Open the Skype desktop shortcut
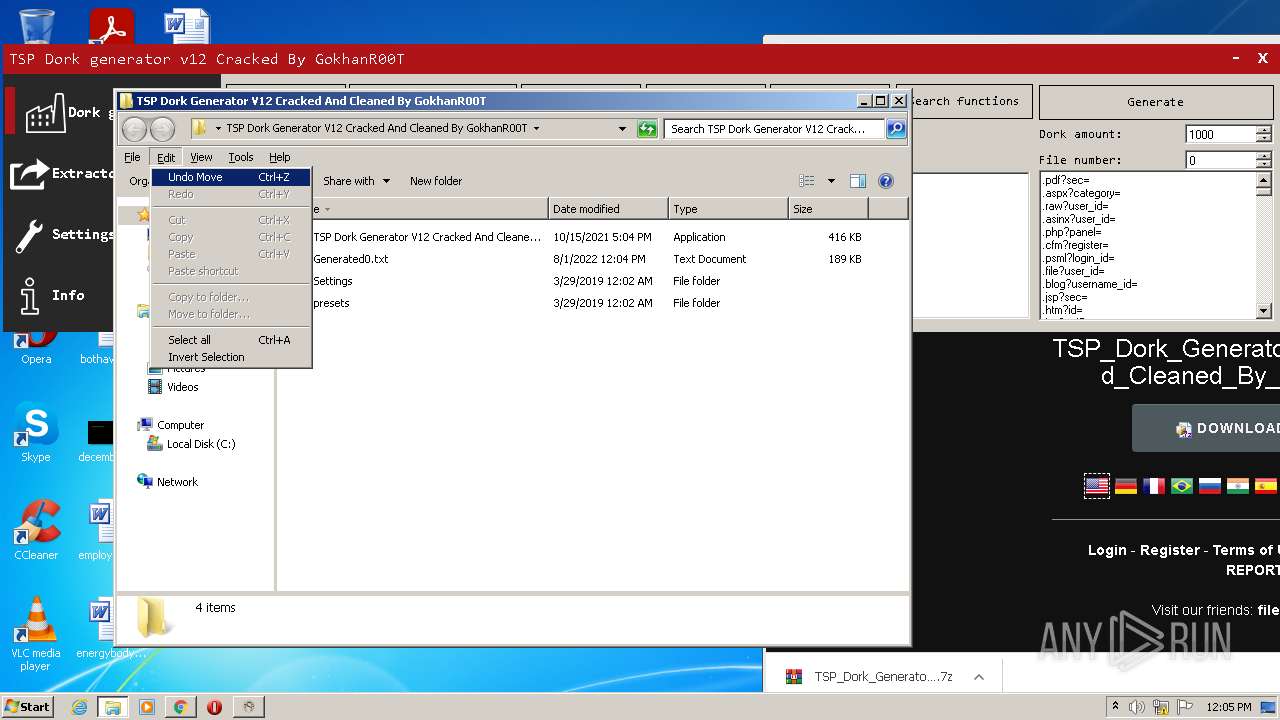The image size is (1280, 720). [x=36, y=435]
